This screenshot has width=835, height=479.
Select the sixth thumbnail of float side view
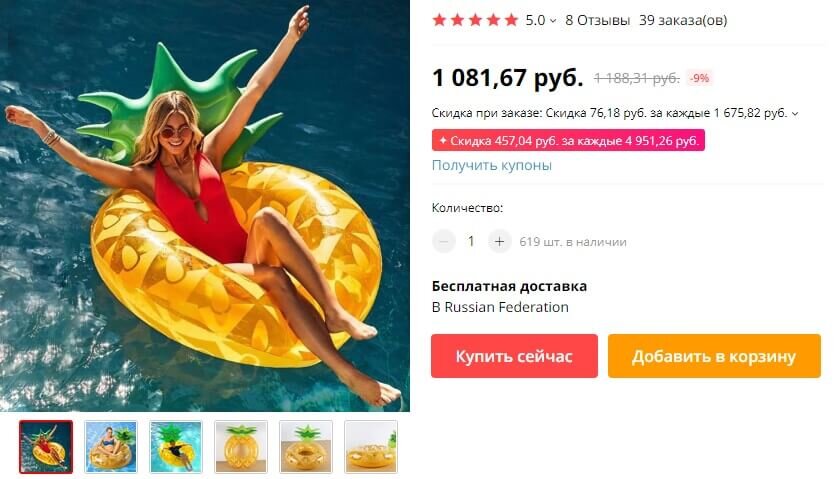pyautogui.click(x=371, y=446)
